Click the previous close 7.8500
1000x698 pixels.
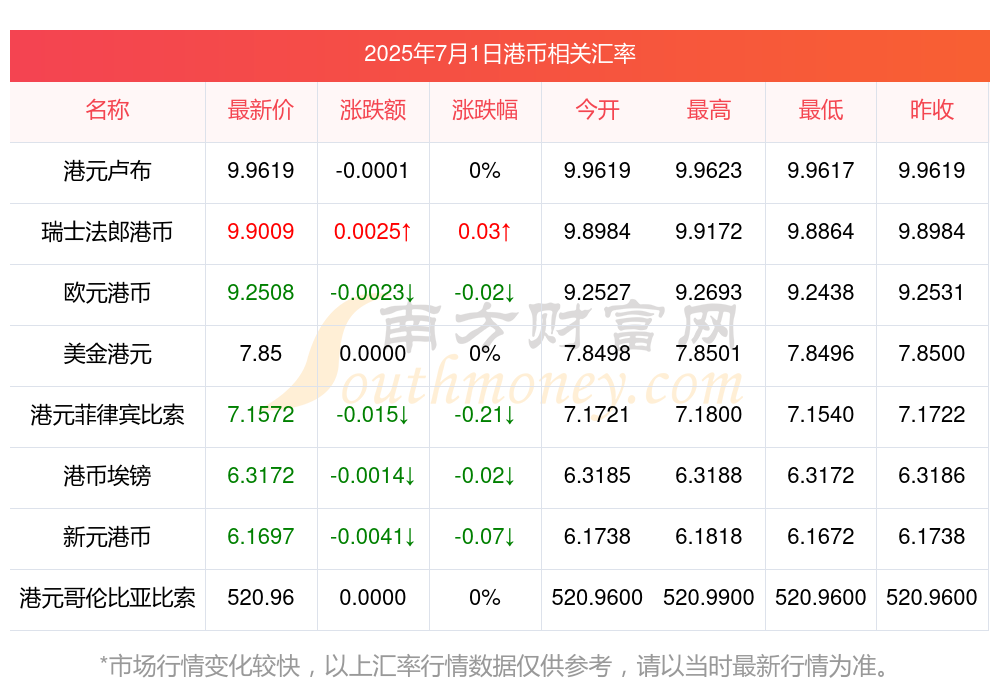[932, 353]
